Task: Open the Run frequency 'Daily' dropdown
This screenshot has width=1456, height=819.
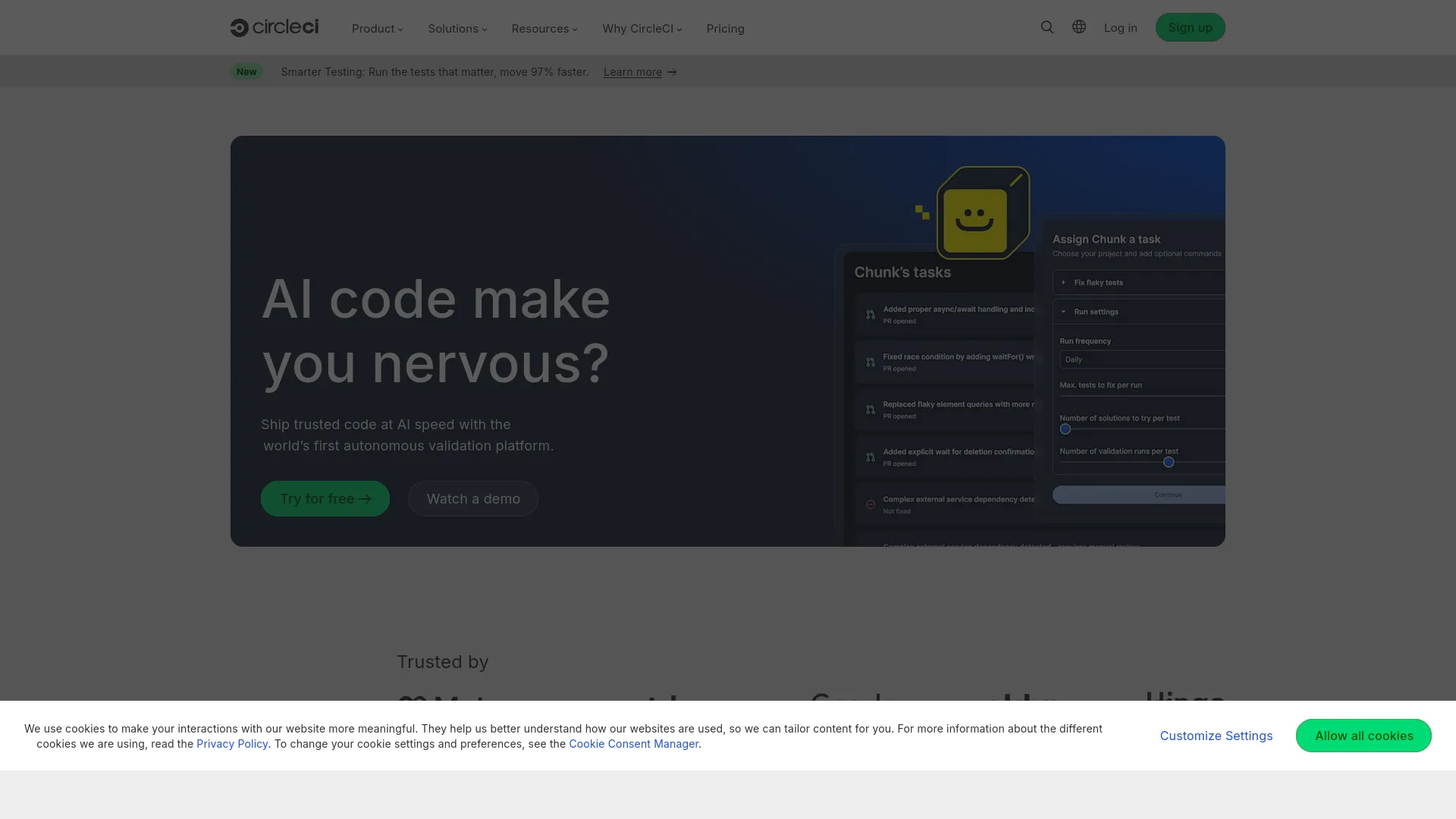Action: (1142, 359)
